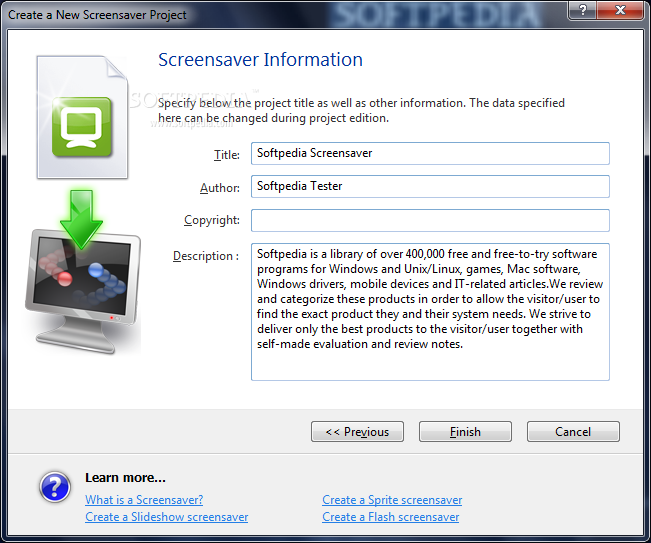The height and width of the screenshot is (543, 651).
Task: Close the dialog with the X button
Action: click(620, 10)
